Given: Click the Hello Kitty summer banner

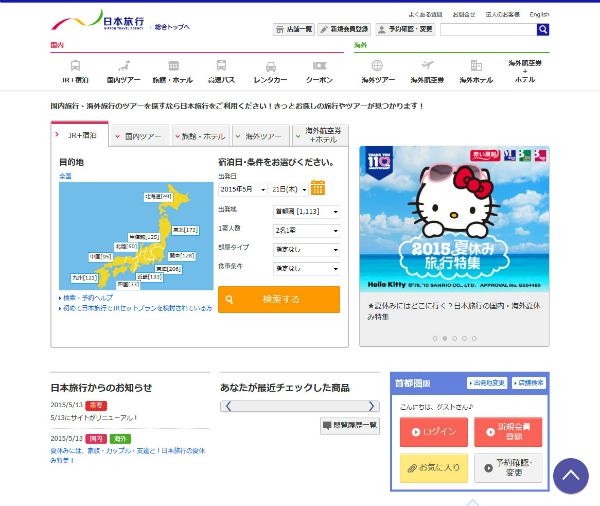Looking at the screenshot, I should coord(454,219).
